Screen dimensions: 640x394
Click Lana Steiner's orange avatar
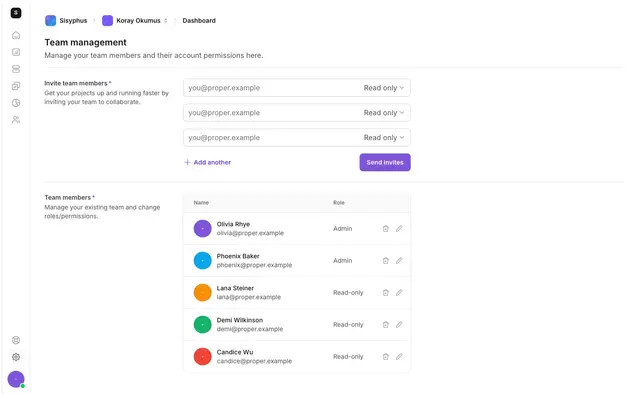(x=202, y=293)
